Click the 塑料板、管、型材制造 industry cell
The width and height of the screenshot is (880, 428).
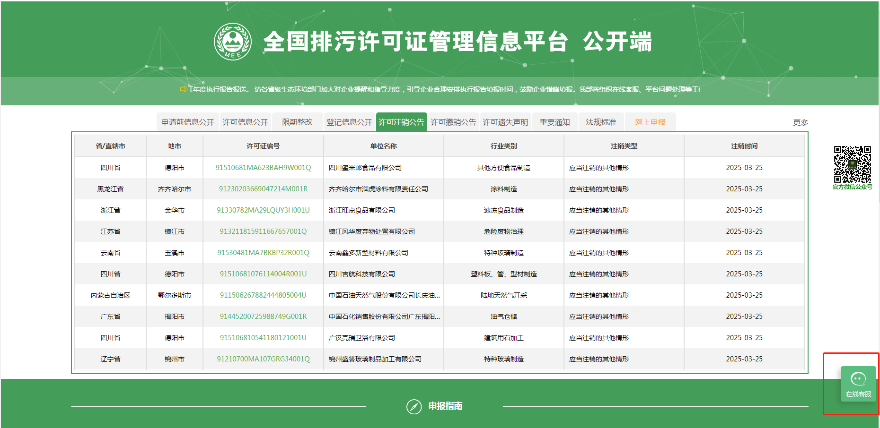[x=503, y=274]
